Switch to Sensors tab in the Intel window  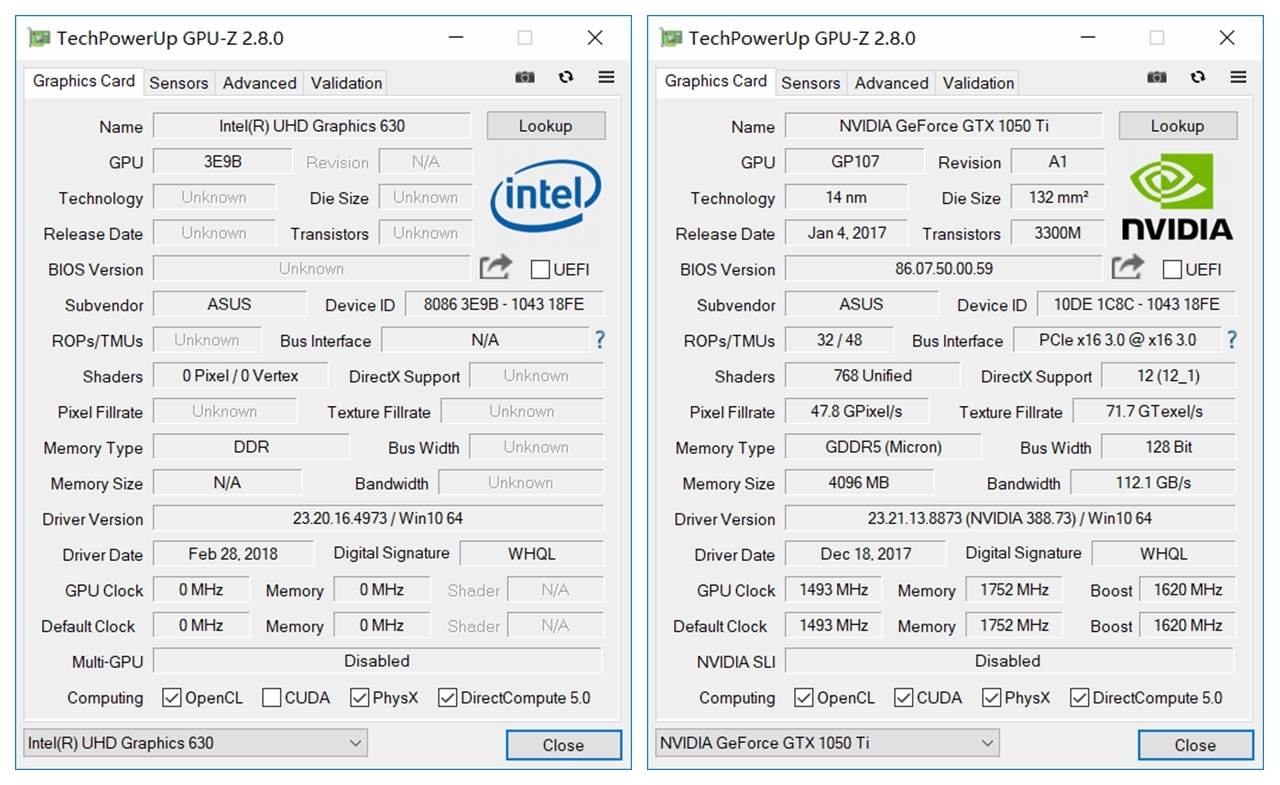pyautogui.click(x=179, y=83)
